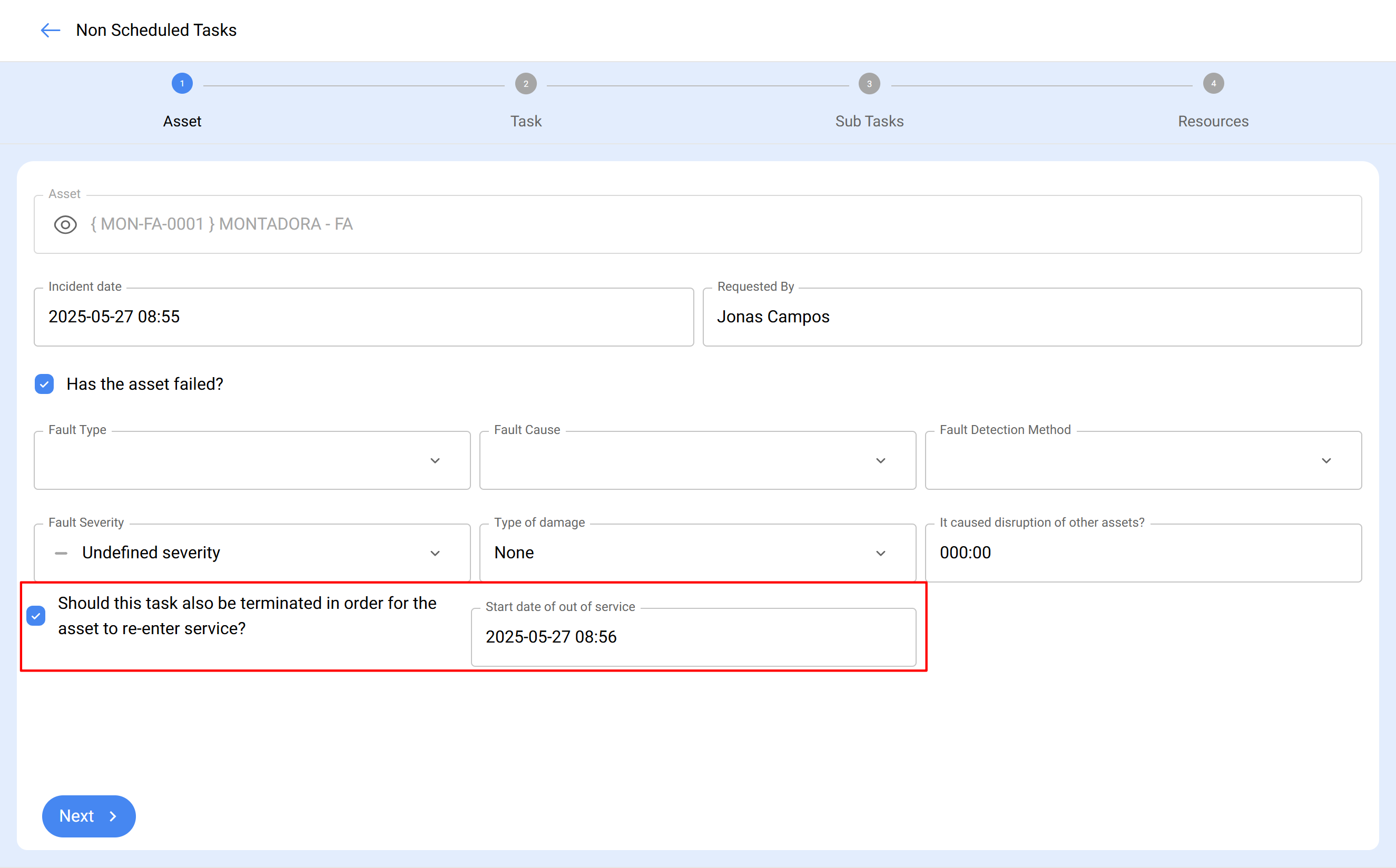Click step 3 circle for Sub Tasks
The width and height of the screenshot is (1396, 868).
869,83
